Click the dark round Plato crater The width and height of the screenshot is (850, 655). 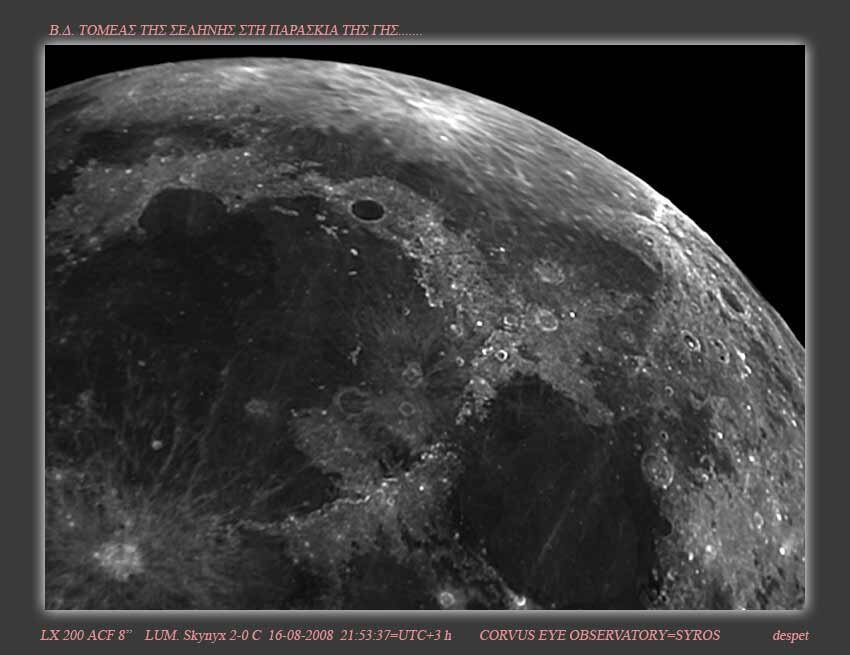point(367,209)
